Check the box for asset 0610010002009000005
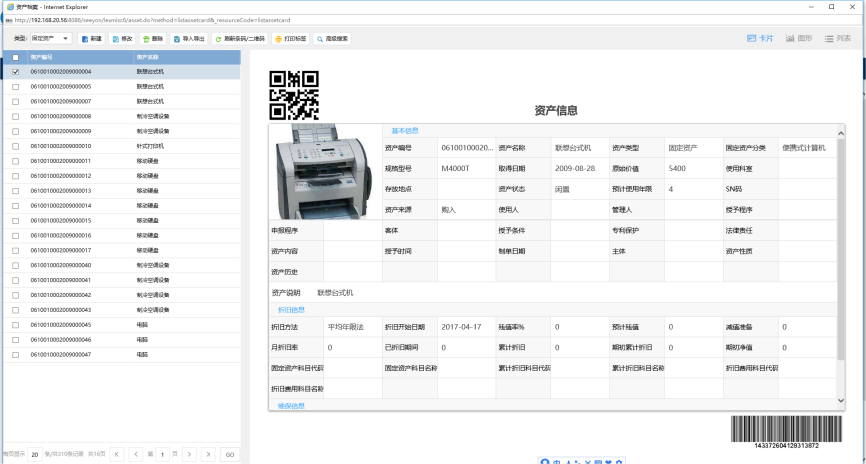Viewport: 866px width, 464px height. click(15, 87)
